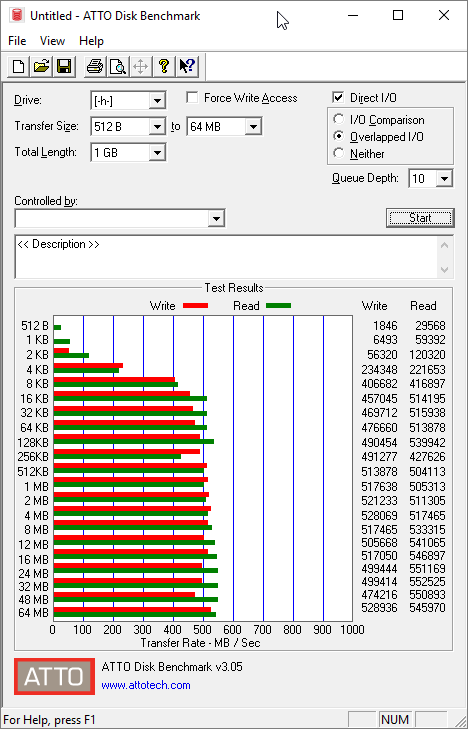Click the write value 234348

coord(379,370)
